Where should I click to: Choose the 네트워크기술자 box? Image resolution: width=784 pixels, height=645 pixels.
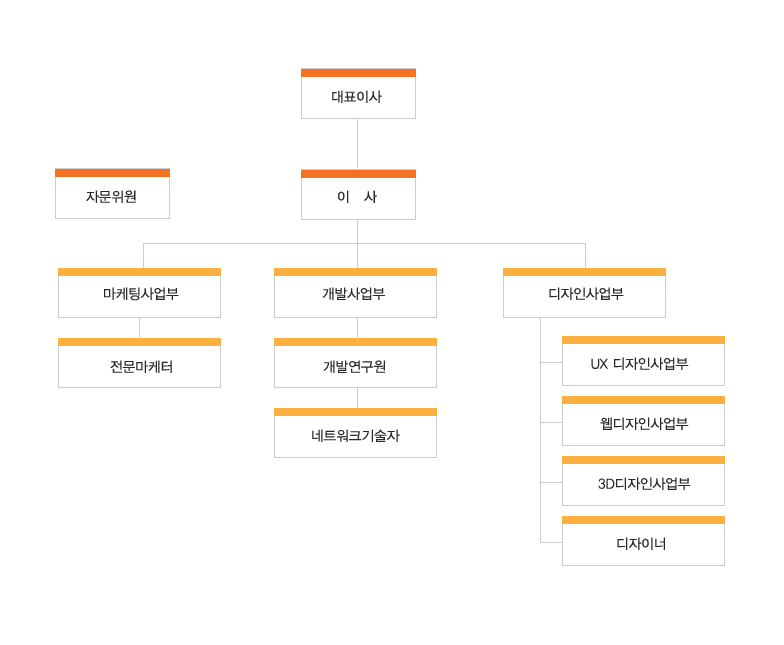pos(355,436)
